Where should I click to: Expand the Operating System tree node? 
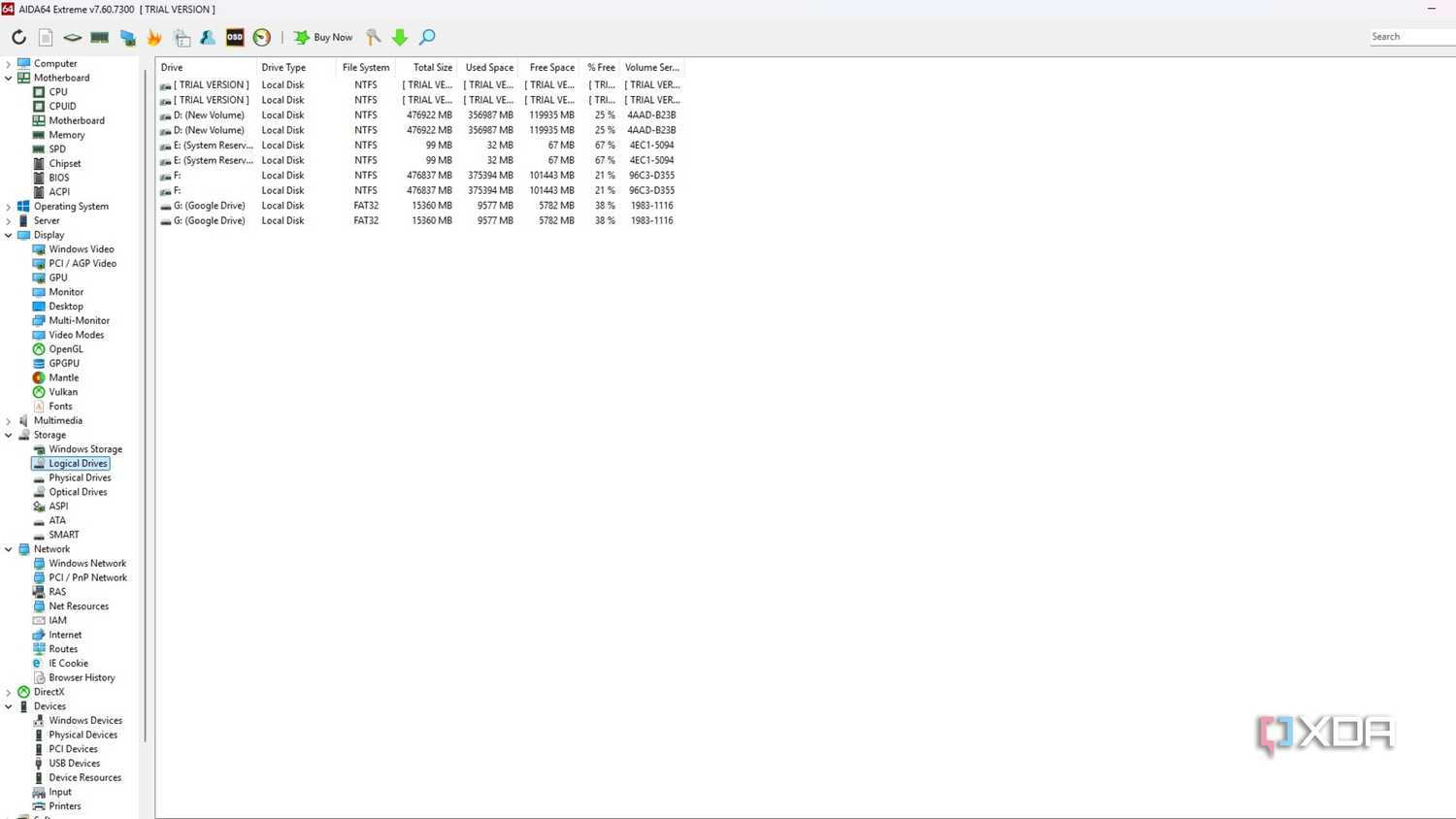pos(9,207)
